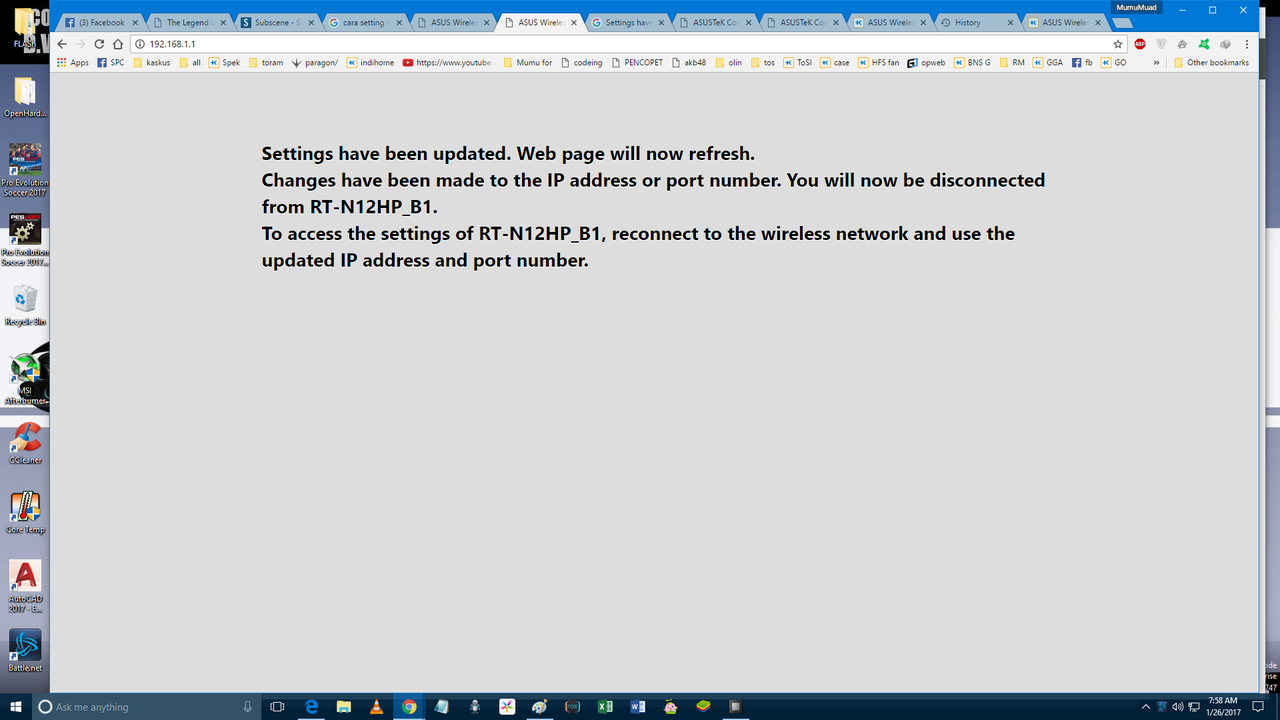Open the BlueStacks taskbar icon
The width and height of the screenshot is (1280, 720).
point(703,707)
